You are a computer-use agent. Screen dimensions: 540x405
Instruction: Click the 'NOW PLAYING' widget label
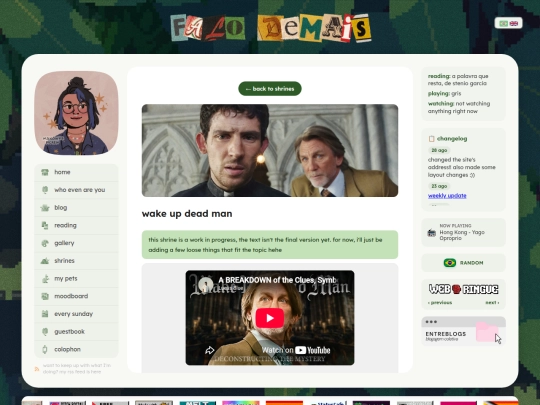point(455,226)
